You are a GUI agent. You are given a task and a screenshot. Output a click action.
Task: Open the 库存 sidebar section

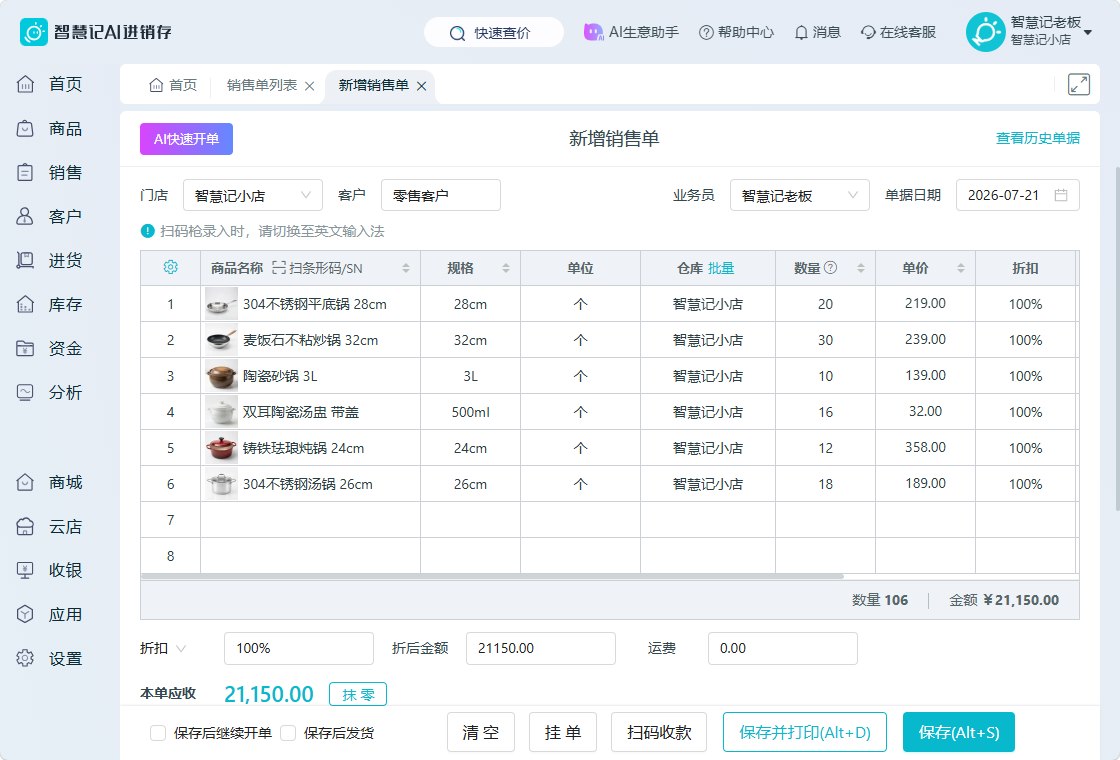point(49,304)
